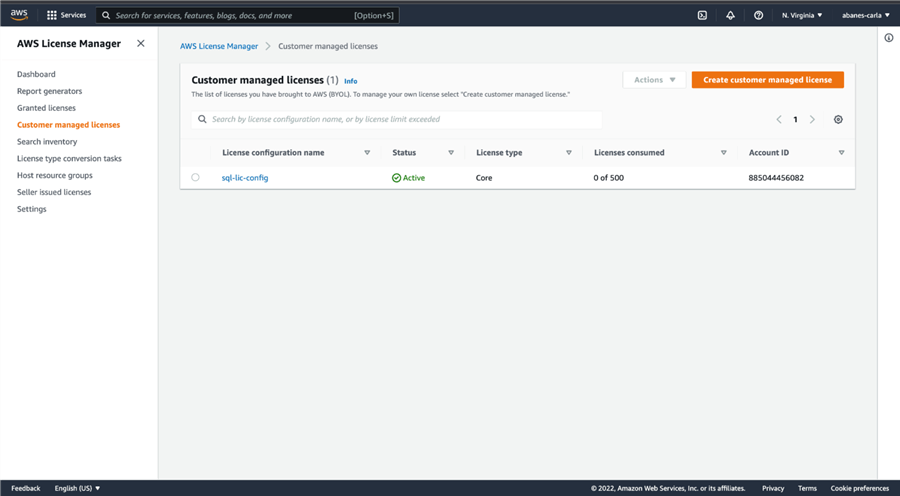Open Host resource groups in sidebar
This screenshot has height=496, width=900.
(55, 175)
